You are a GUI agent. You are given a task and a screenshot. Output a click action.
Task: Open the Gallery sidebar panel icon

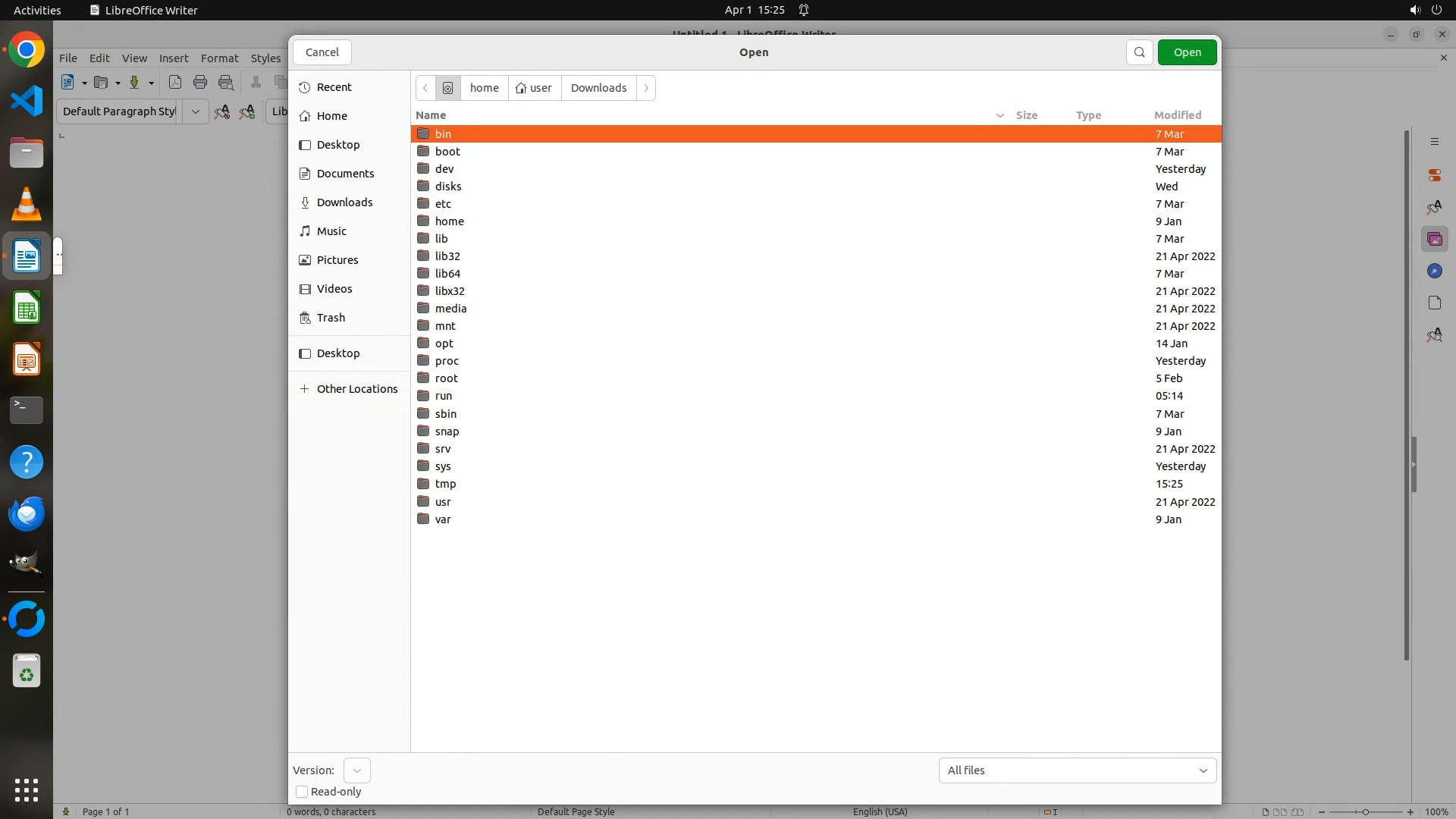pyautogui.click(x=1434, y=240)
